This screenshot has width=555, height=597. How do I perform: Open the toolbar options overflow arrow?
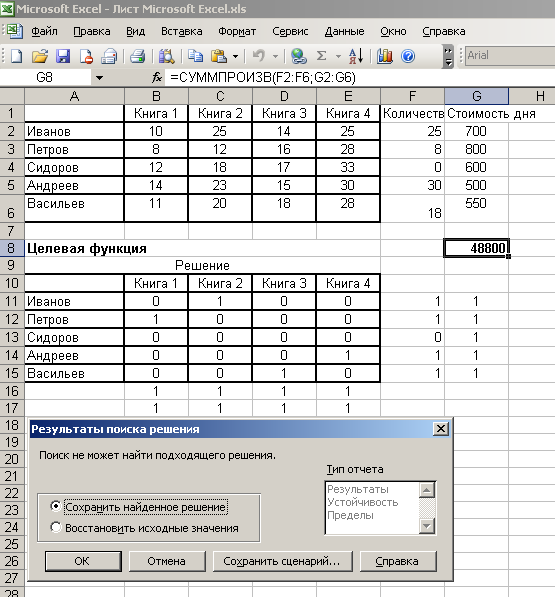click(x=448, y=56)
